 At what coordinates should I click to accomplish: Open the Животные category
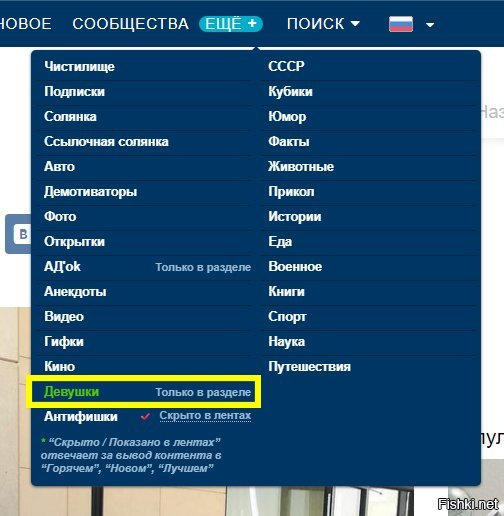point(301,166)
